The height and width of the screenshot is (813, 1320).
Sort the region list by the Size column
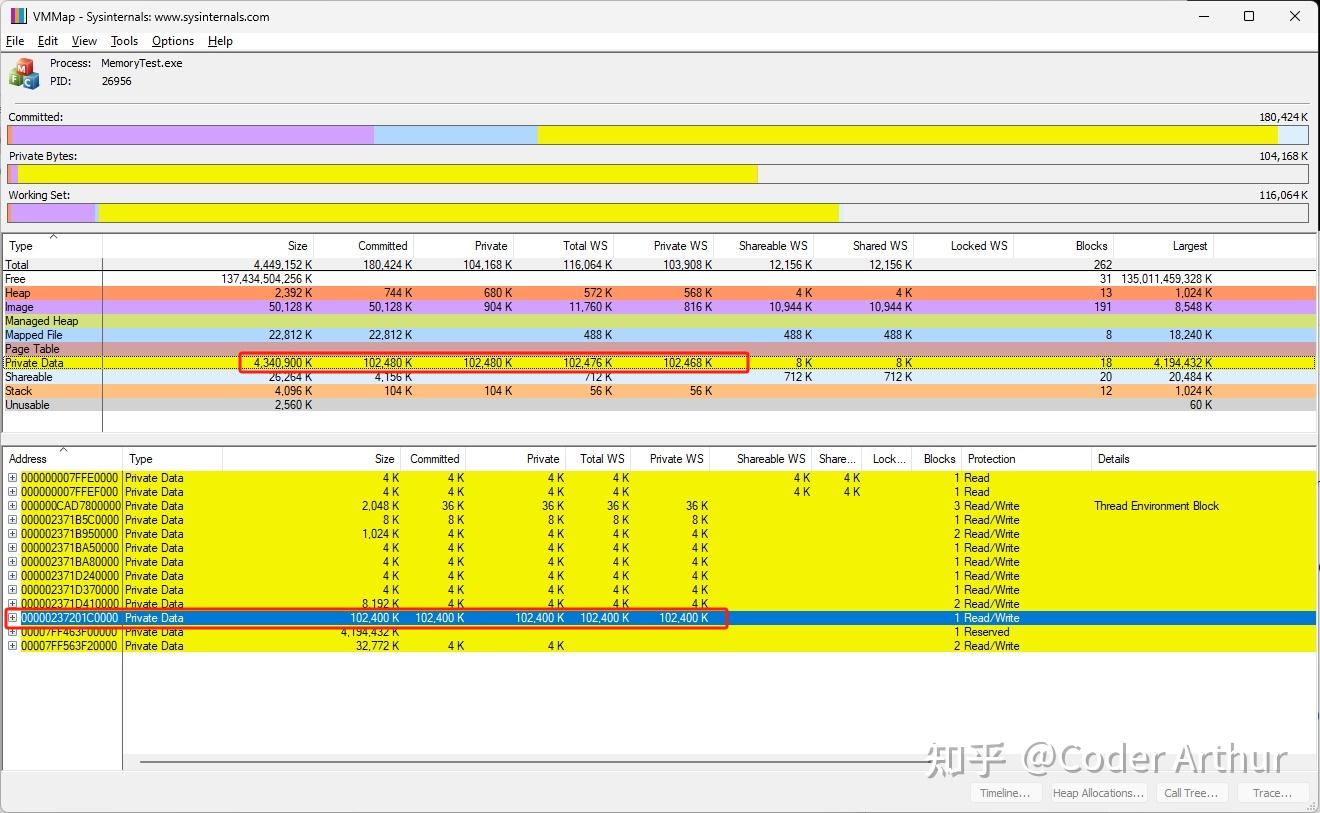[383, 458]
